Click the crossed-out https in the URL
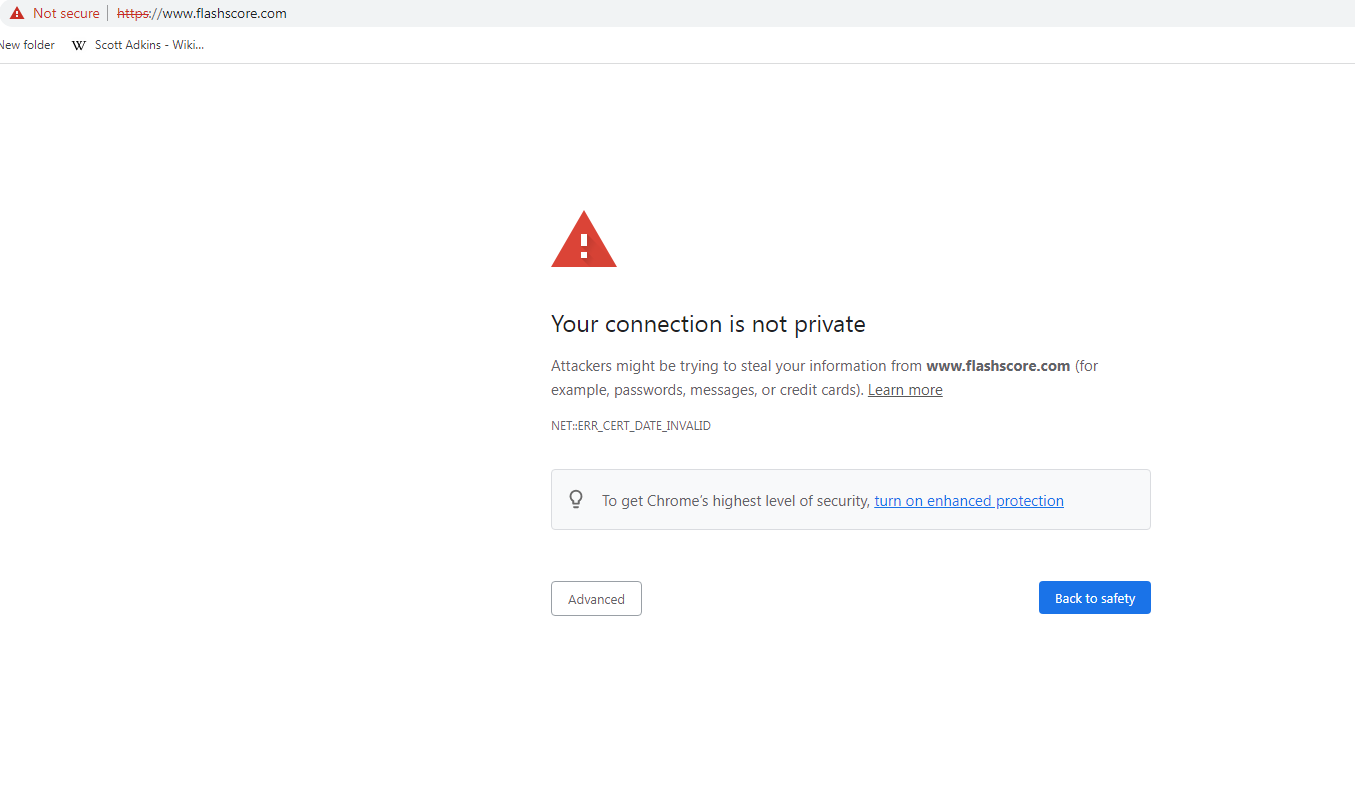Viewport: 1355px width, 812px height. pos(132,14)
